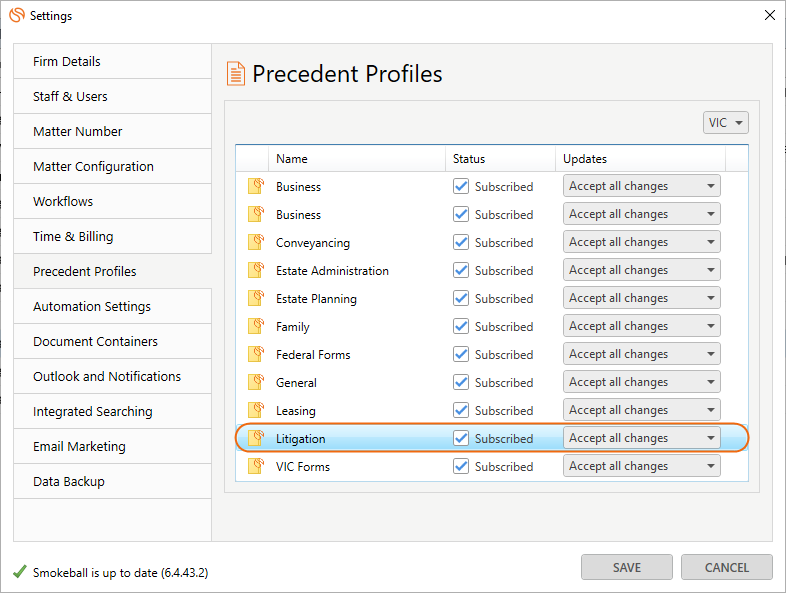The width and height of the screenshot is (786, 593).
Task: Open Updates dropdown for Family
Action: click(642, 326)
